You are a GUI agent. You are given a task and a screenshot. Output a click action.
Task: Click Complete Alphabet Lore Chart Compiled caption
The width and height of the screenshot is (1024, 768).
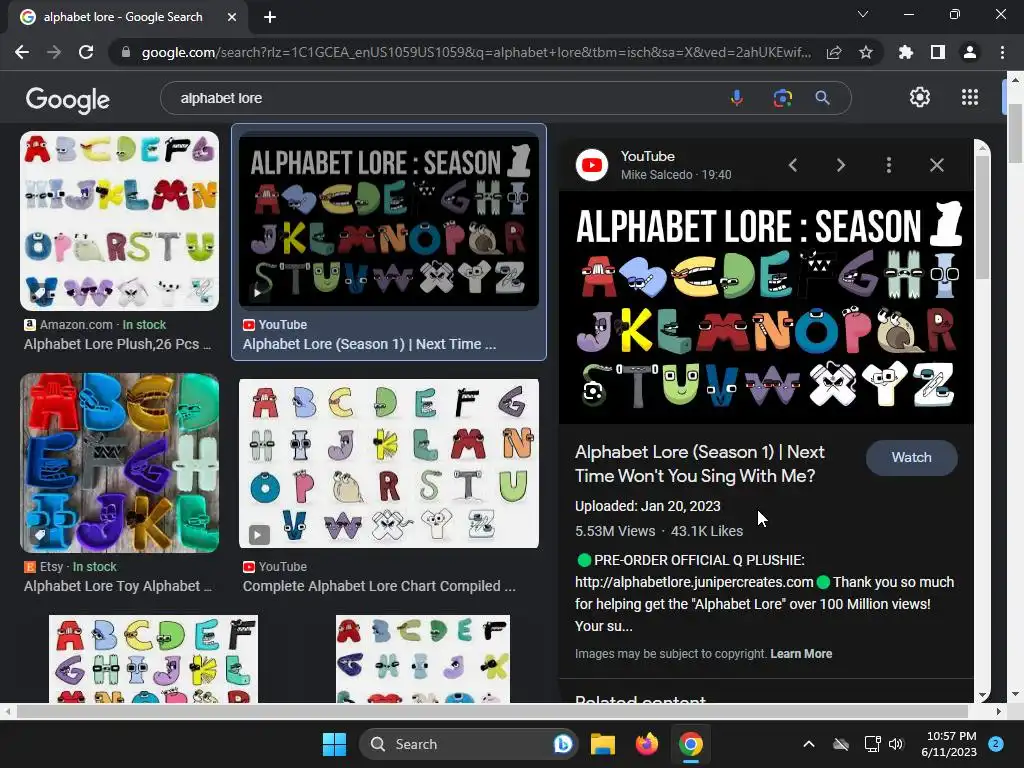379,586
